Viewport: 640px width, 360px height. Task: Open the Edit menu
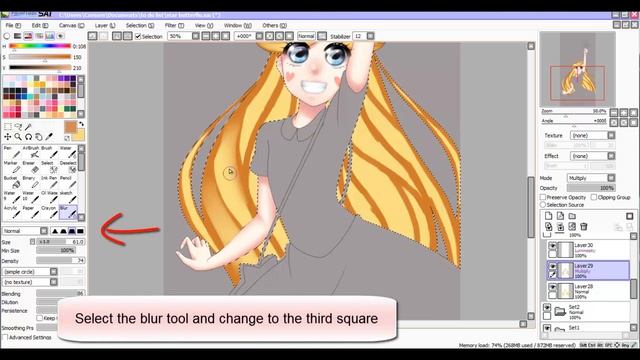(x=40, y=25)
